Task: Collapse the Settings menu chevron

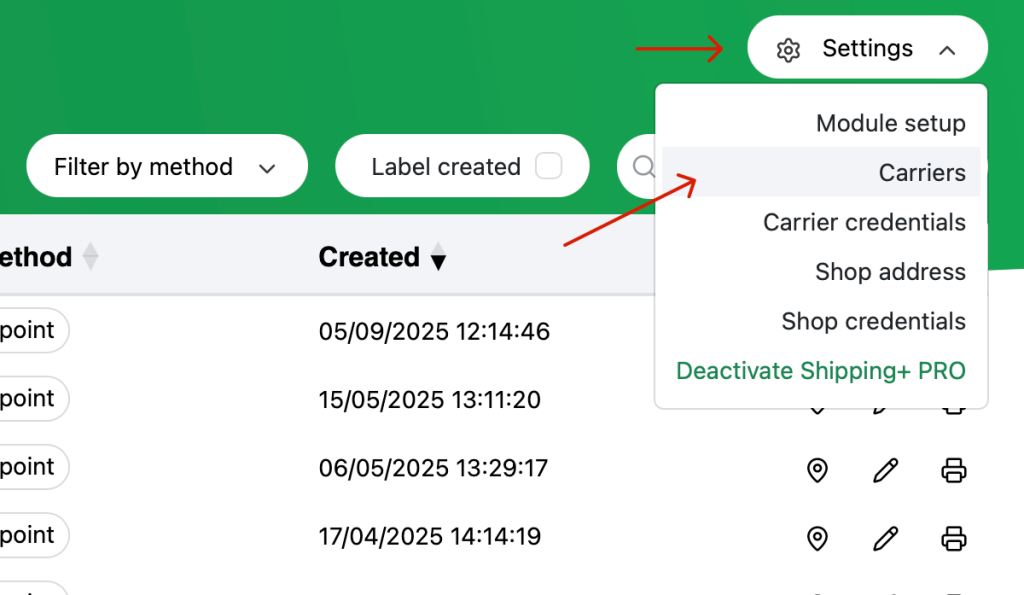Action: pyautogui.click(x=947, y=50)
